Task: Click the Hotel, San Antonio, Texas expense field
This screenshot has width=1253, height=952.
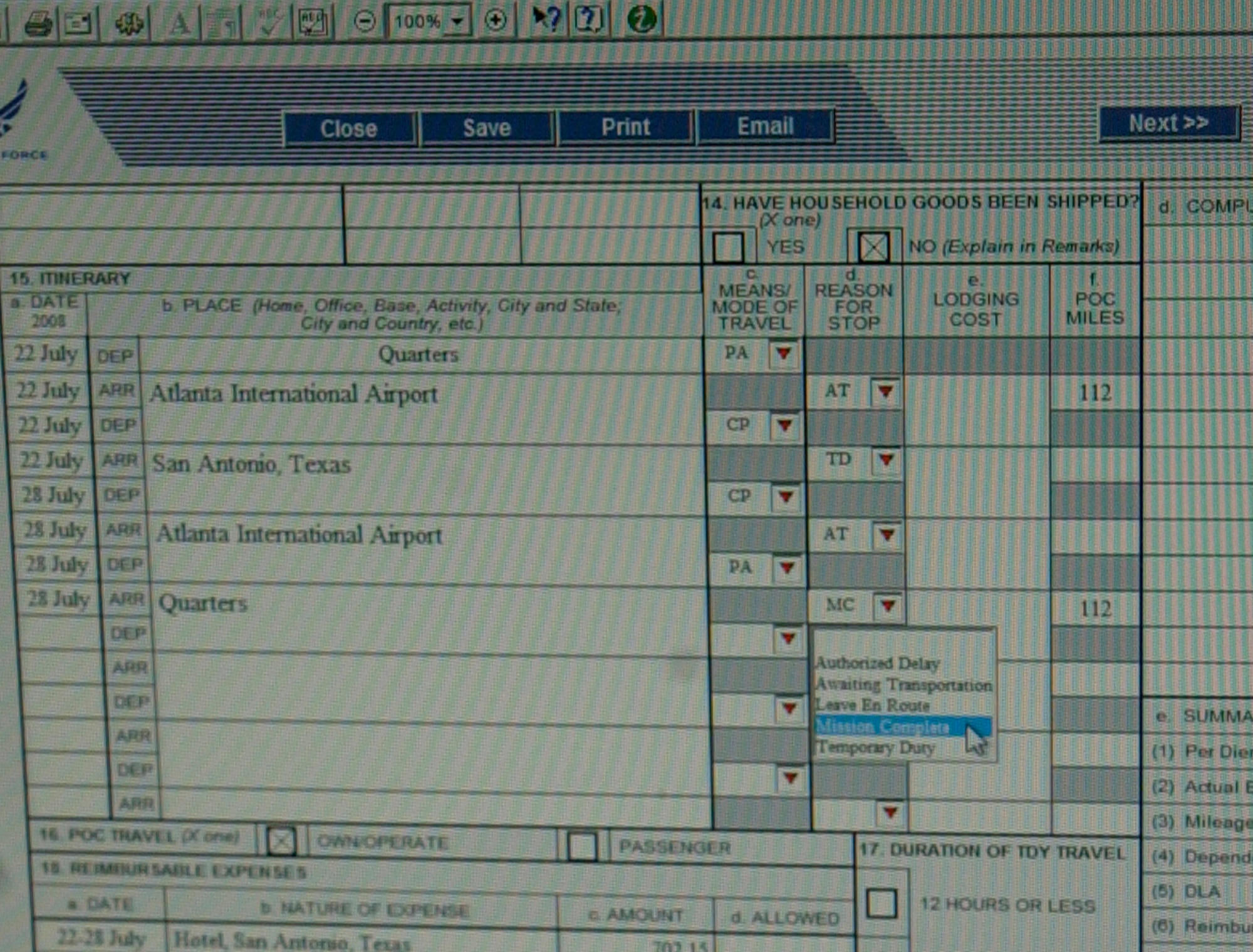Action: [x=362, y=939]
